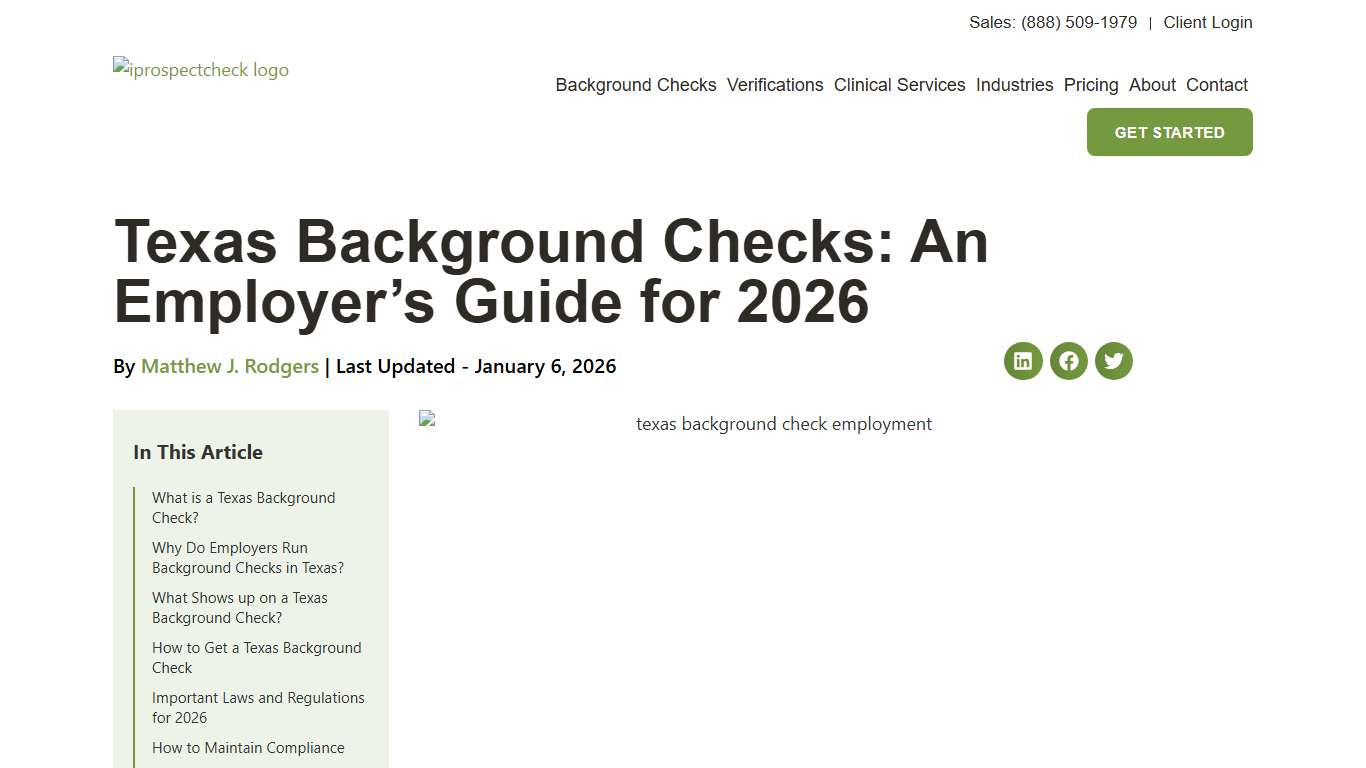The width and height of the screenshot is (1366, 768).
Task: Open the Industries menu
Action: tap(1015, 85)
